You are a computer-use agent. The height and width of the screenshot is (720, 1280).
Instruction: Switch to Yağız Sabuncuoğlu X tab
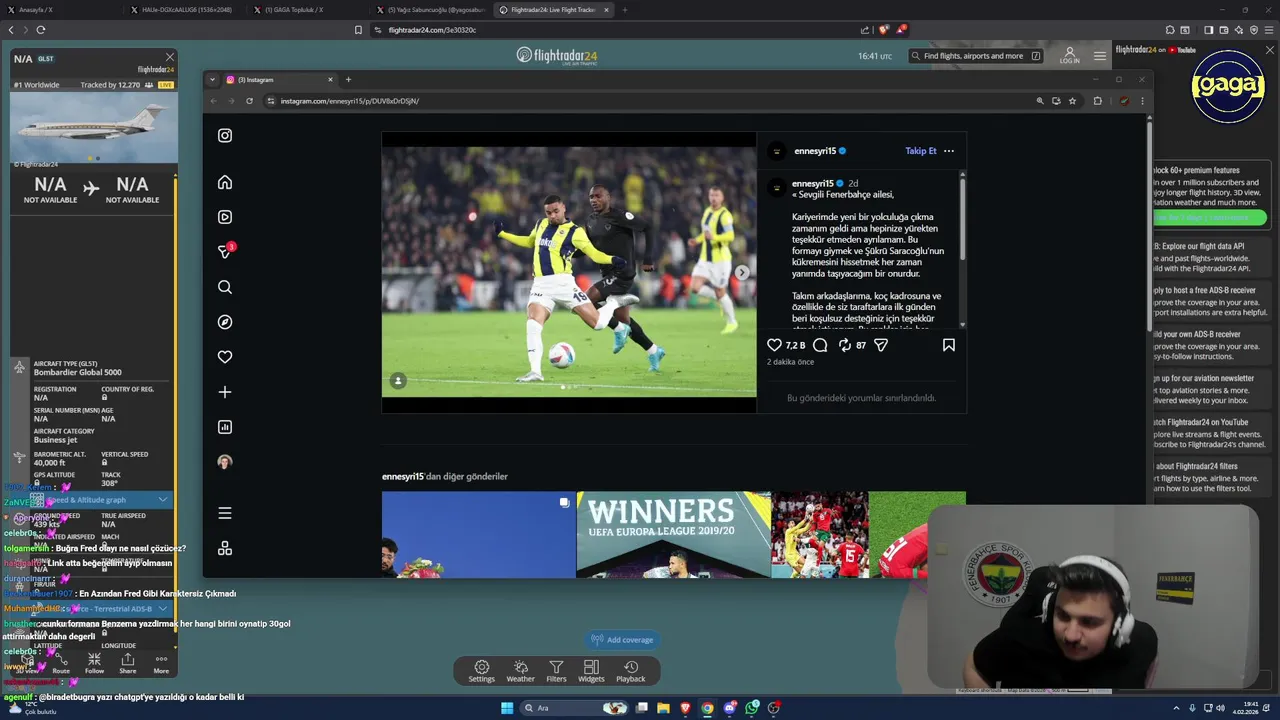(x=430, y=10)
